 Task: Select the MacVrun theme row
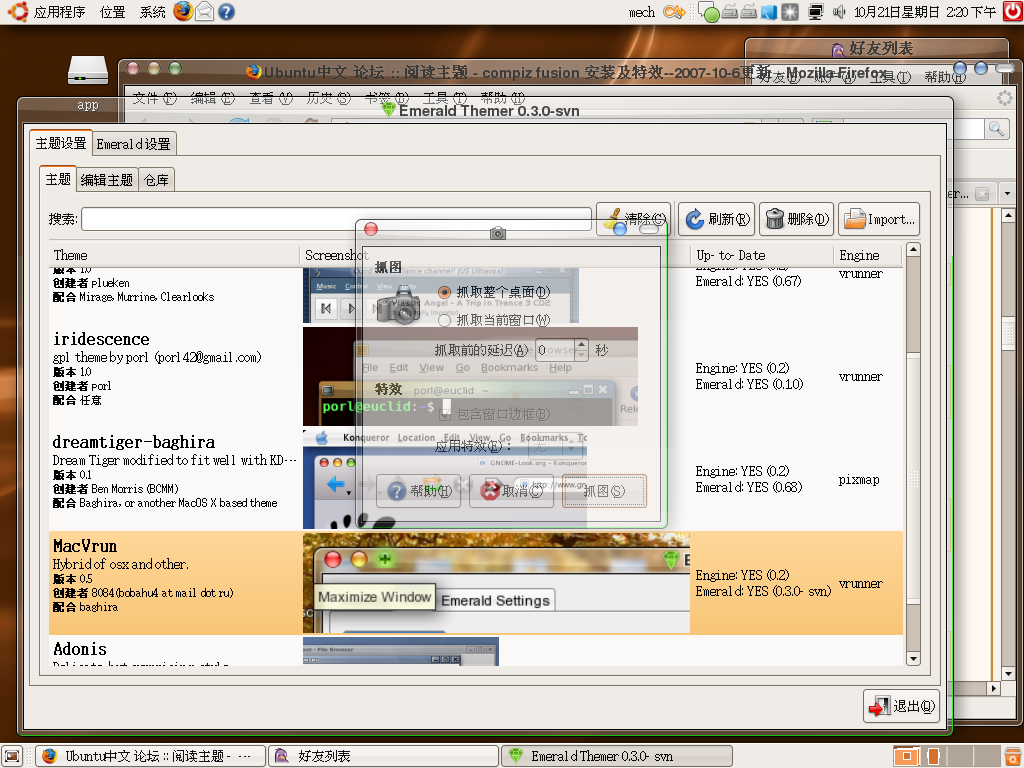point(475,583)
